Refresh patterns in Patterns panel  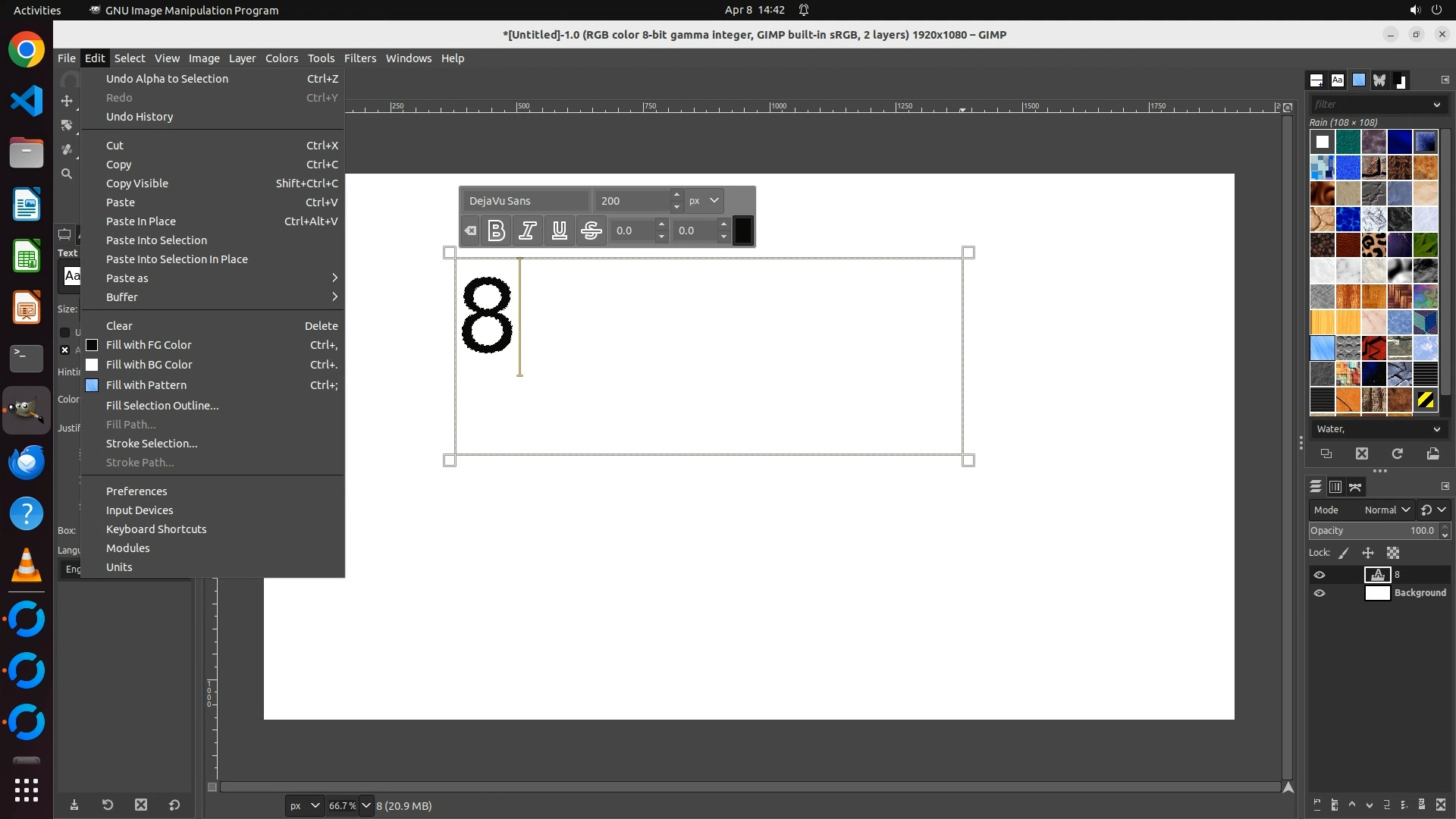(1397, 453)
